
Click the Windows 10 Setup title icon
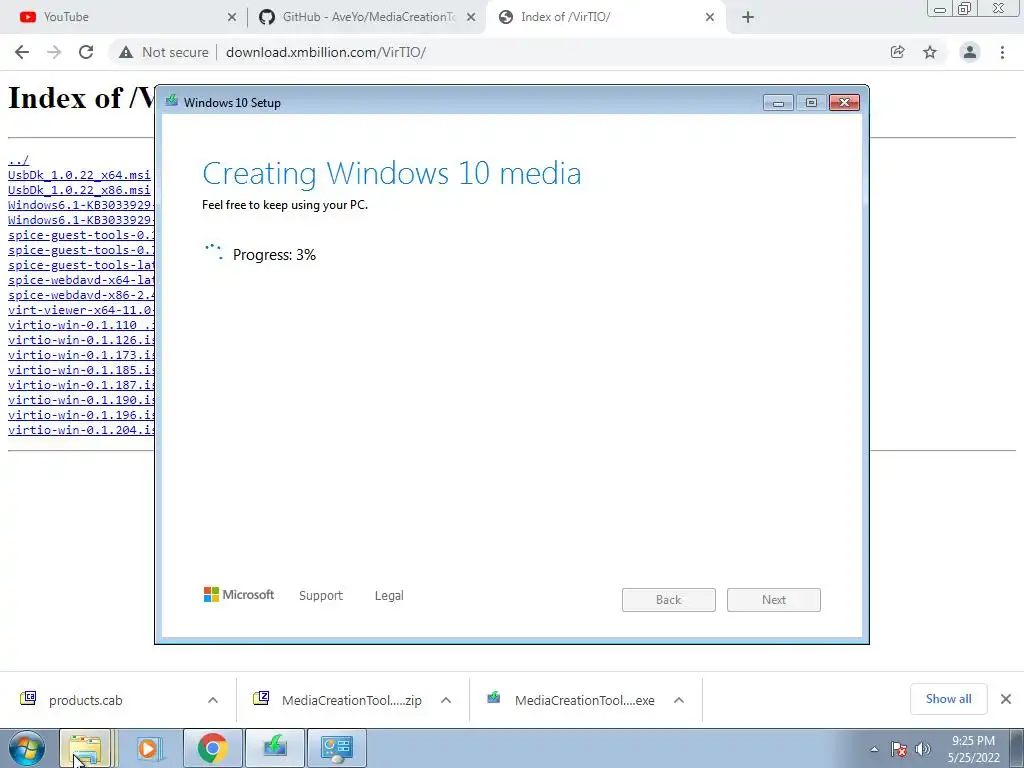[x=172, y=101]
